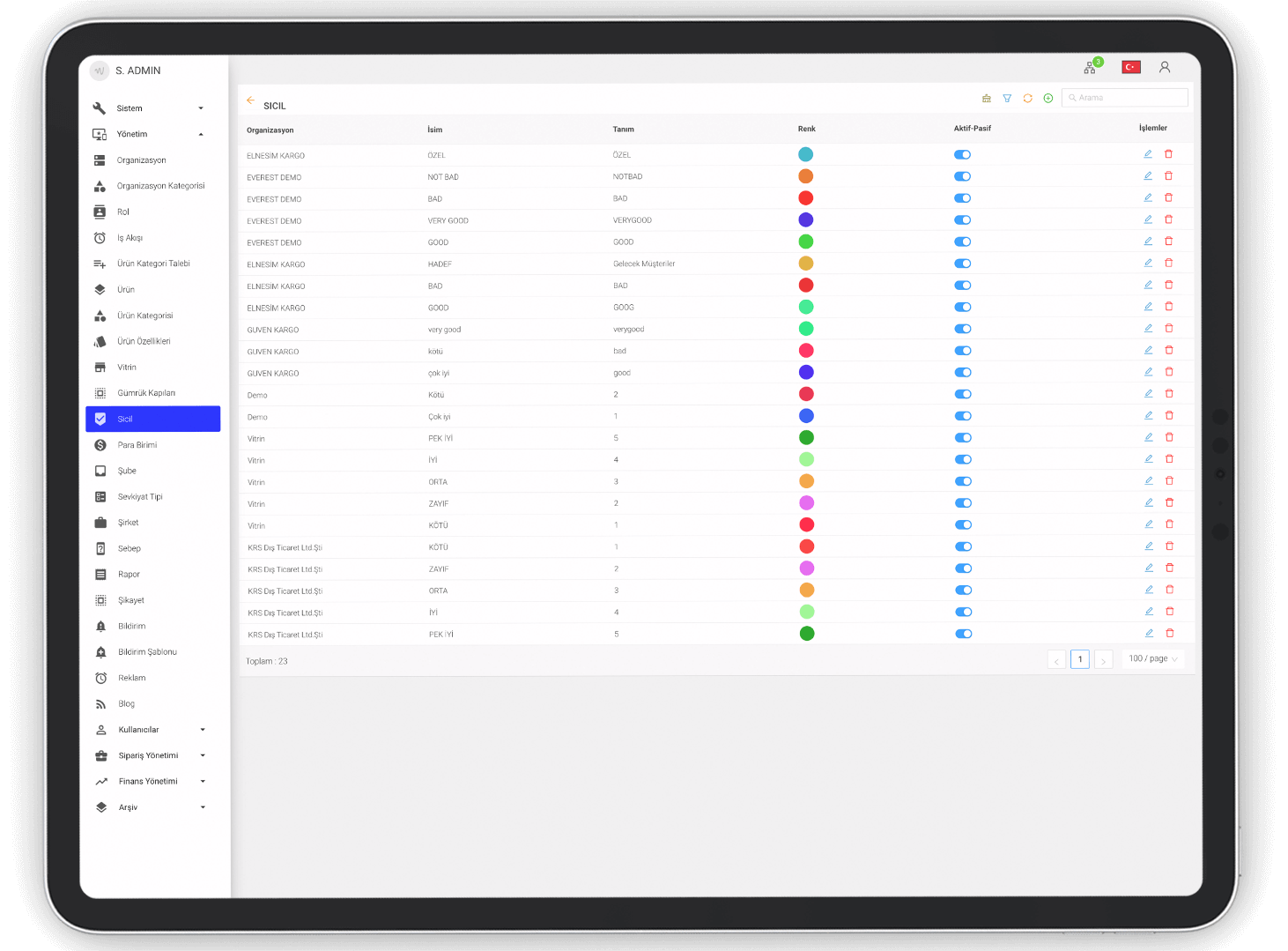Edit the ELNESİM KARGO ÖZEL row
The image size is (1288, 951).
point(1148,154)
